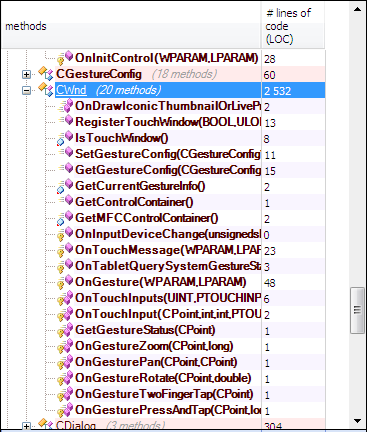The width and height of the screenshot is (367, 432).
Task: Click the OnTouchInputs method icon
Action: click(65, 298)
